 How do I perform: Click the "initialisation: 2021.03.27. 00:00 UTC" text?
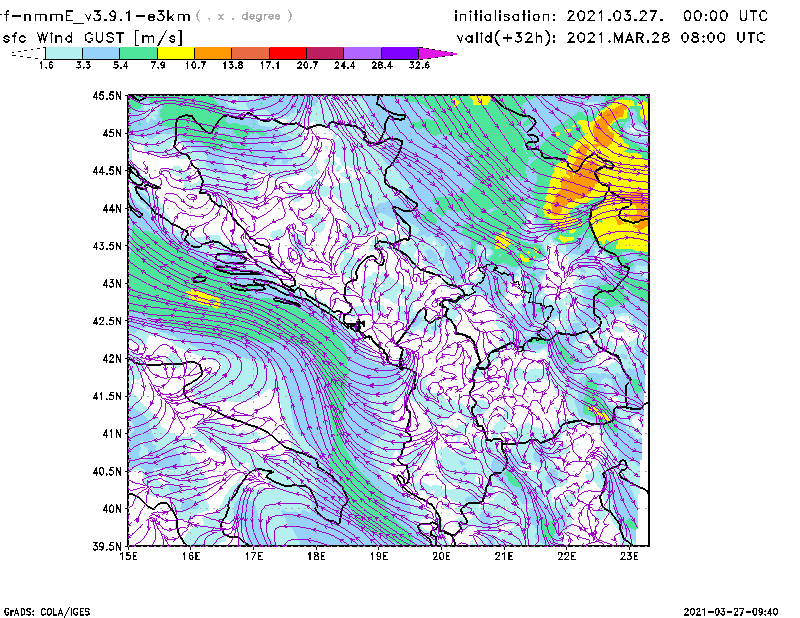(610, 16)
